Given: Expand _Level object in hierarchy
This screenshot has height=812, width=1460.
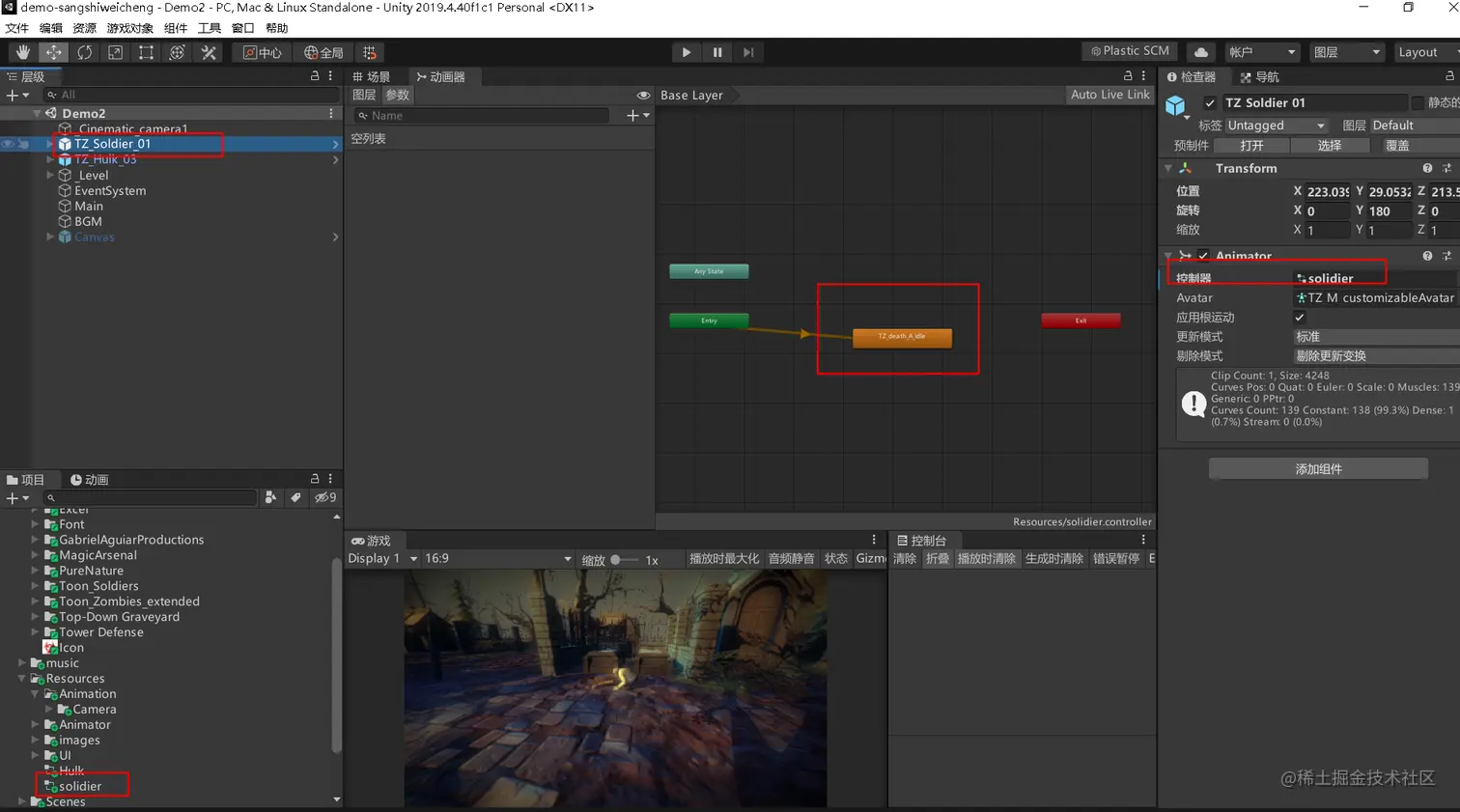Looking at the screenshot, I should tap(50, 175).
